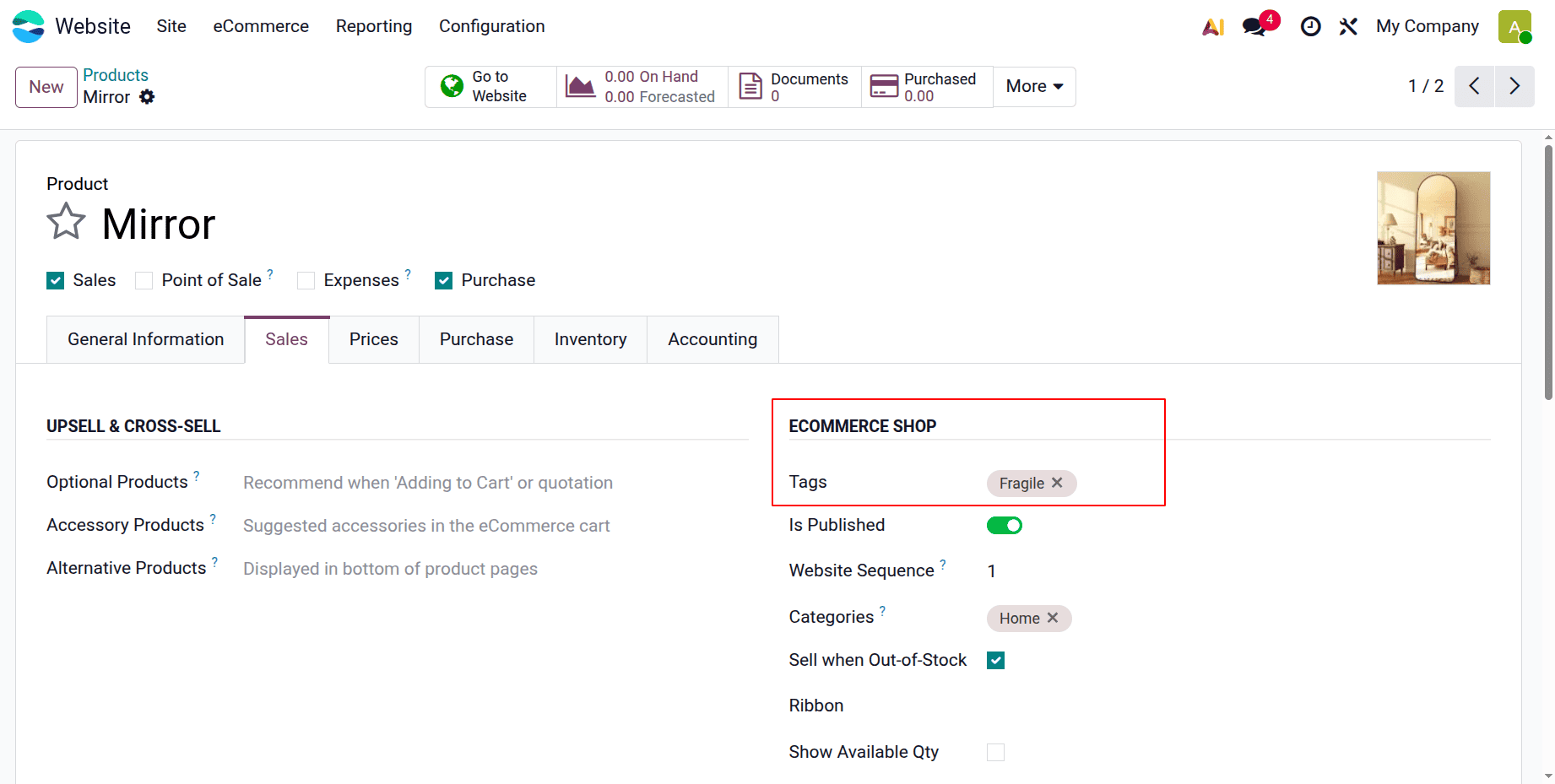Switch to the Purchase tab
The image size is (1555, 784).
click(x=477, y=339)
